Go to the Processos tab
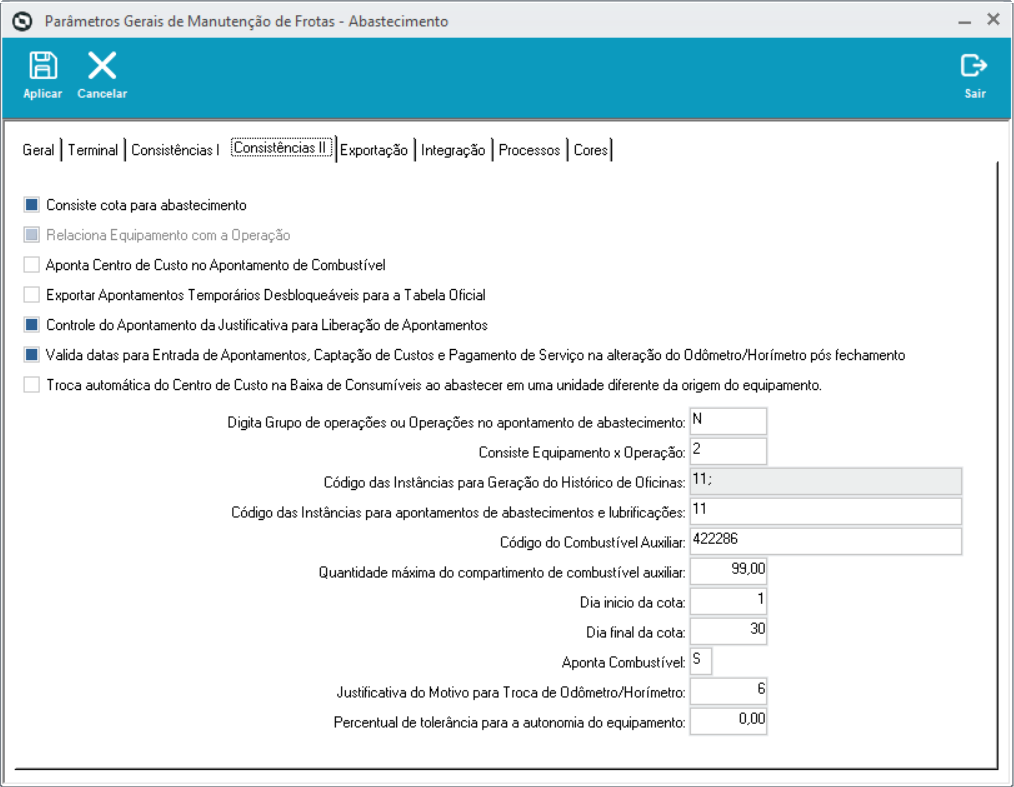The height and width of the screenshot is (787, 1014). (529, 150)
